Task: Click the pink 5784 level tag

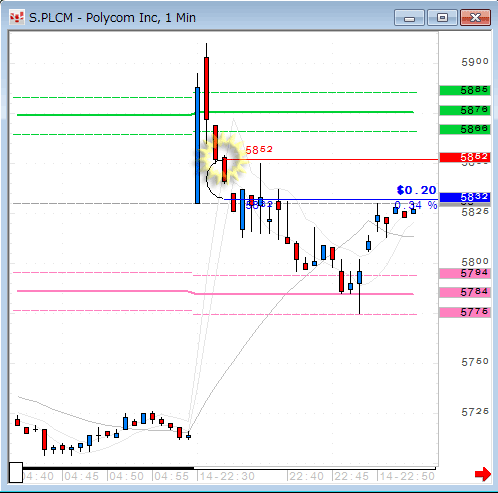Action: pyautogui.click(x=465, y=292)
